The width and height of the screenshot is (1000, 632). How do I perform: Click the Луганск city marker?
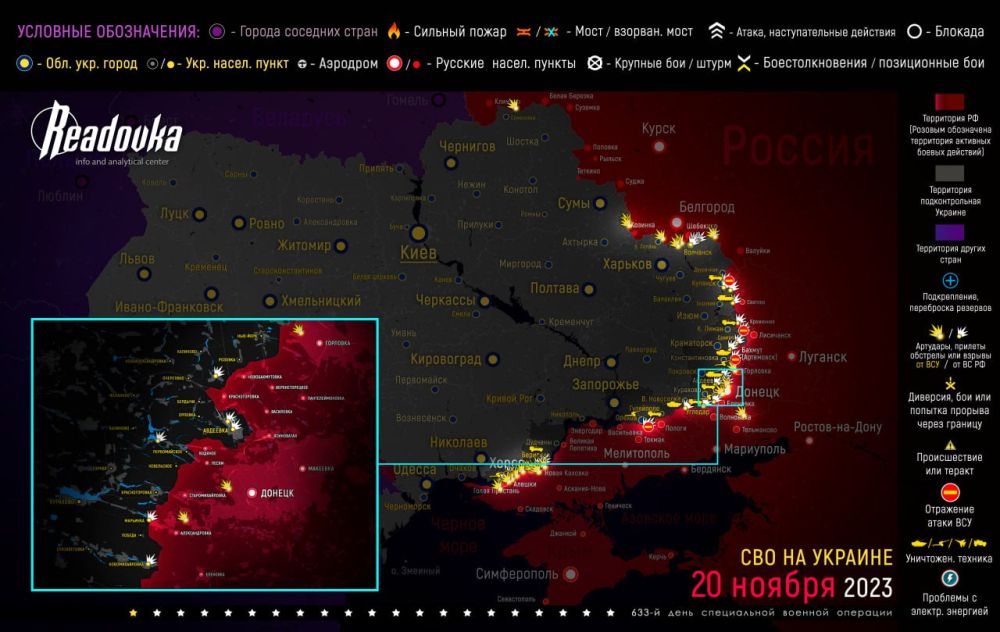[791, 356]
